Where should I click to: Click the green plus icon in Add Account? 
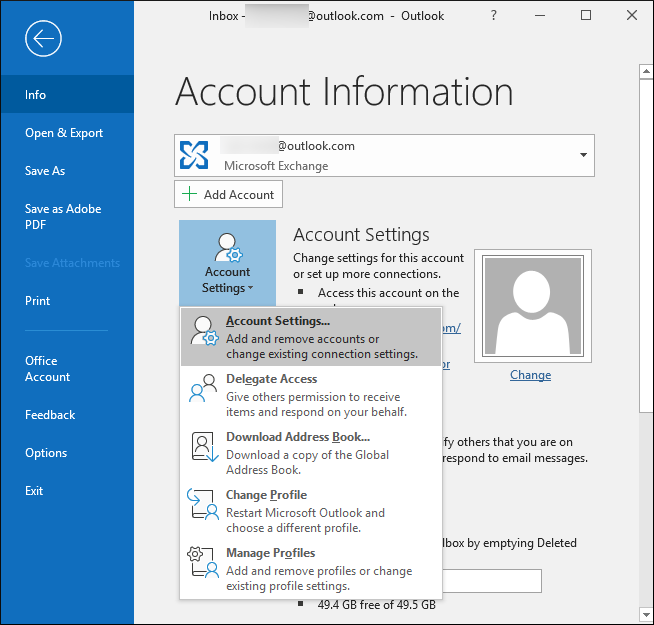point(189,194)
